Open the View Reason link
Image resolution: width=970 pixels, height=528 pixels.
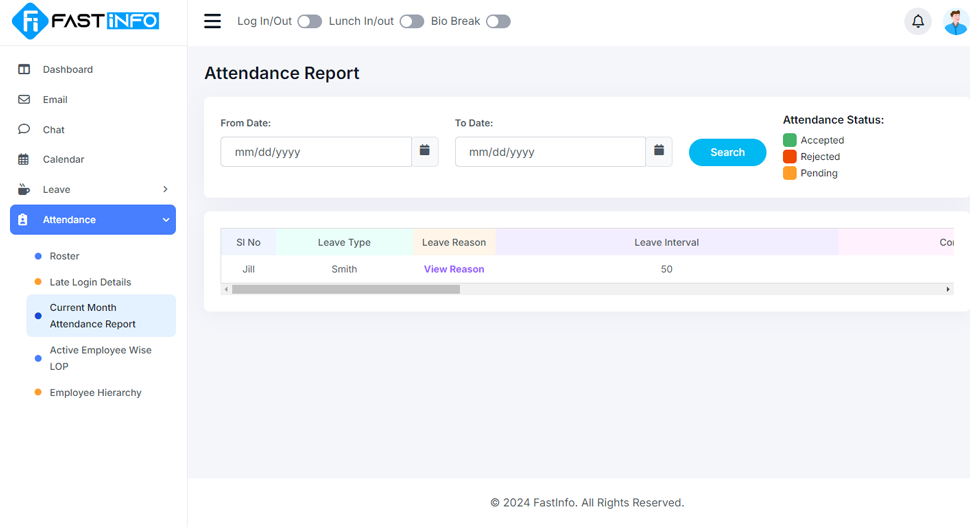tap(454, 269)
